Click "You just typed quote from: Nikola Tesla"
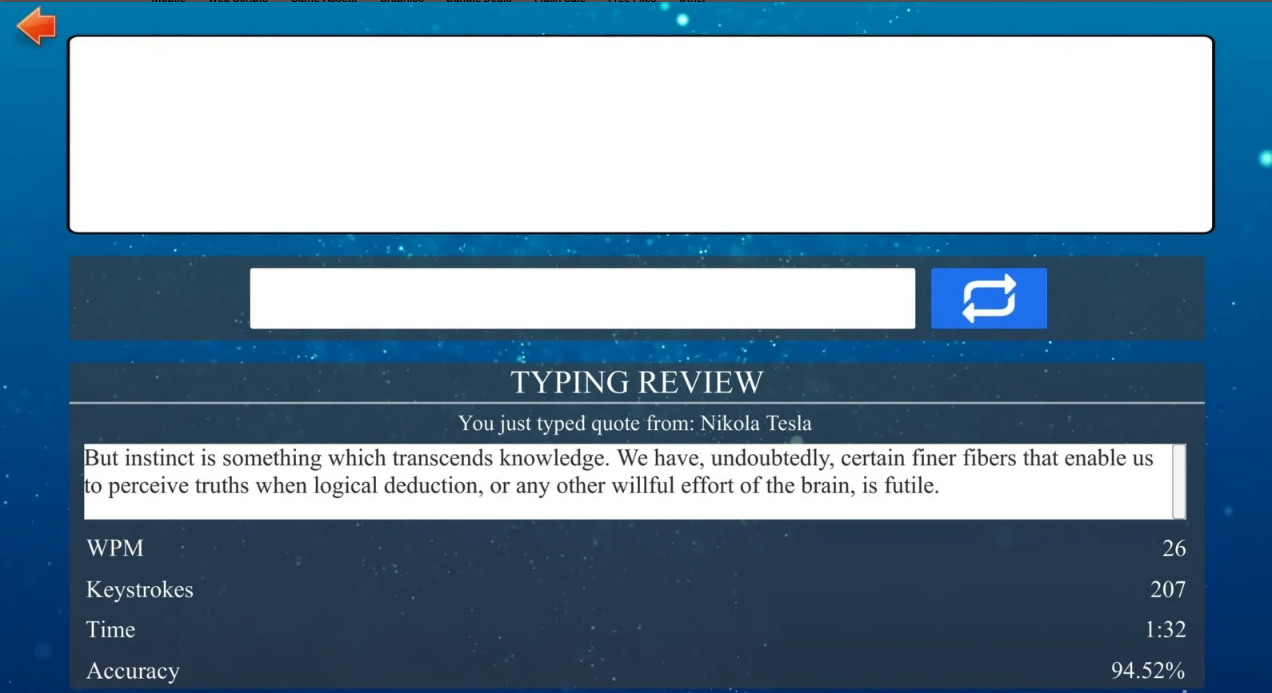 (x=635, y=423)
